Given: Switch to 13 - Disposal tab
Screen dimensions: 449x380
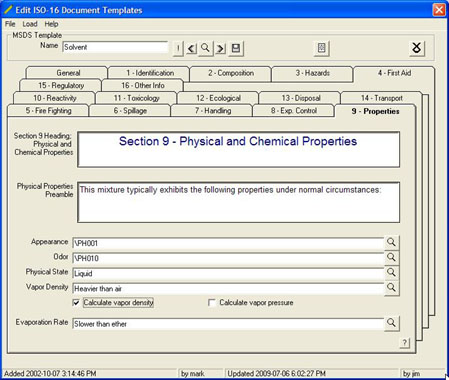Looking at the screenshot, I should point(301,98).
